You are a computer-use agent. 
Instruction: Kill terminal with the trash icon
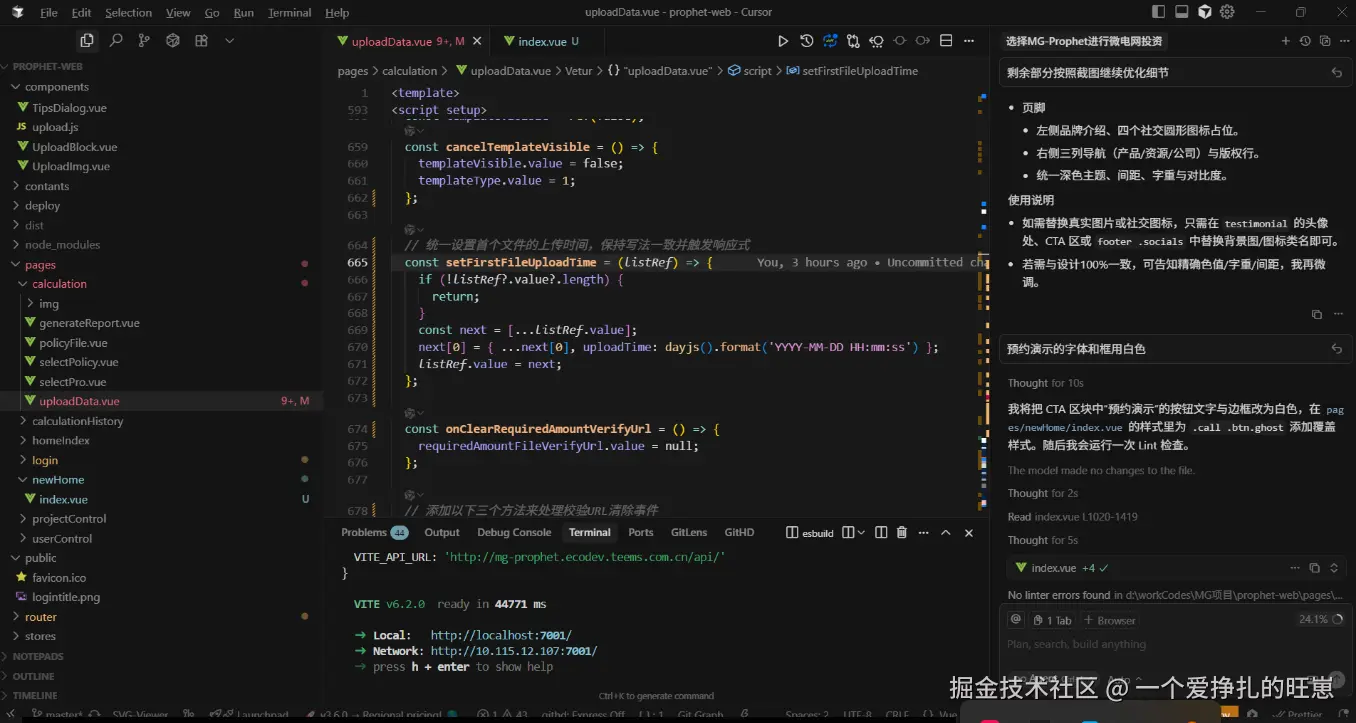point(901,533)
